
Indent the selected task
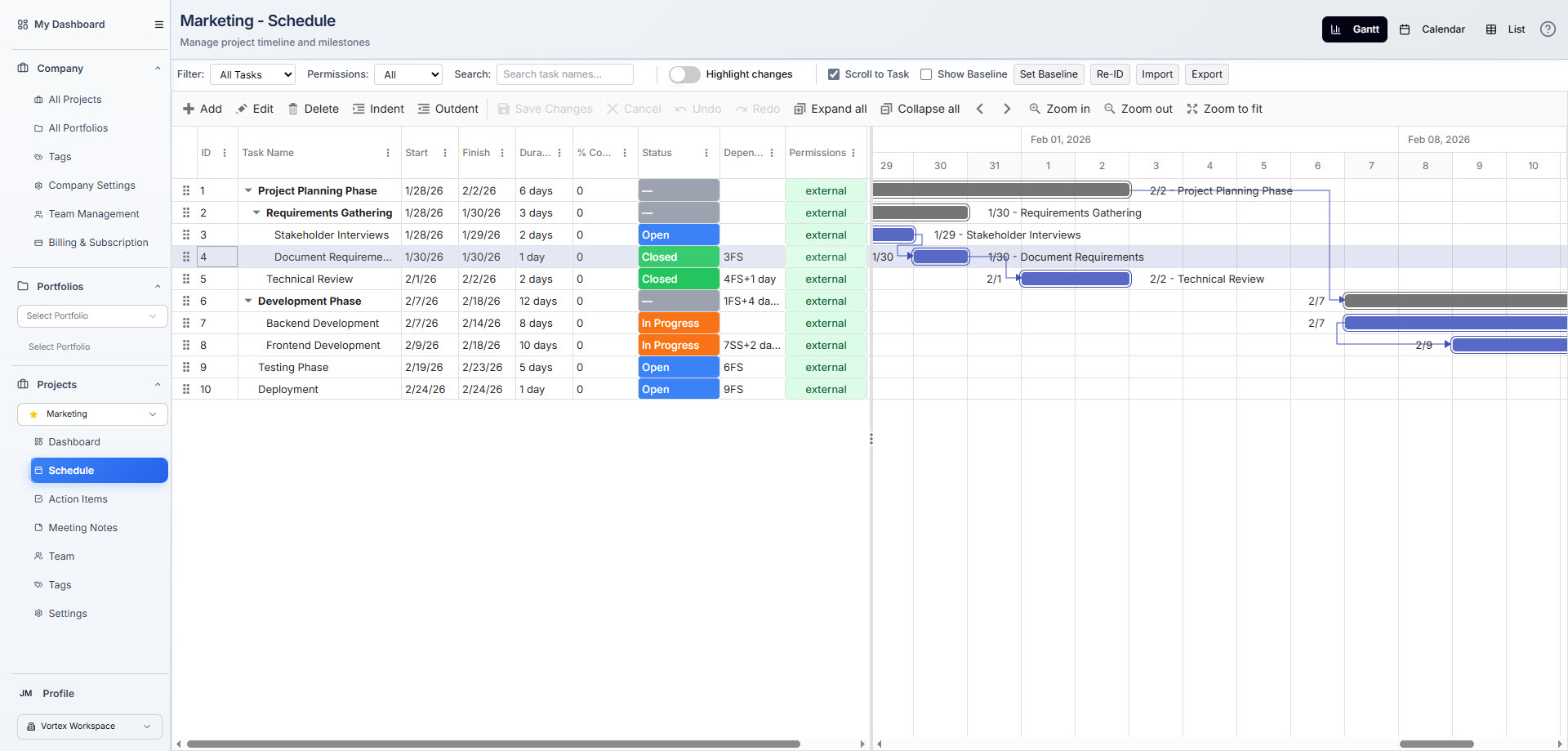coord(378,108)
